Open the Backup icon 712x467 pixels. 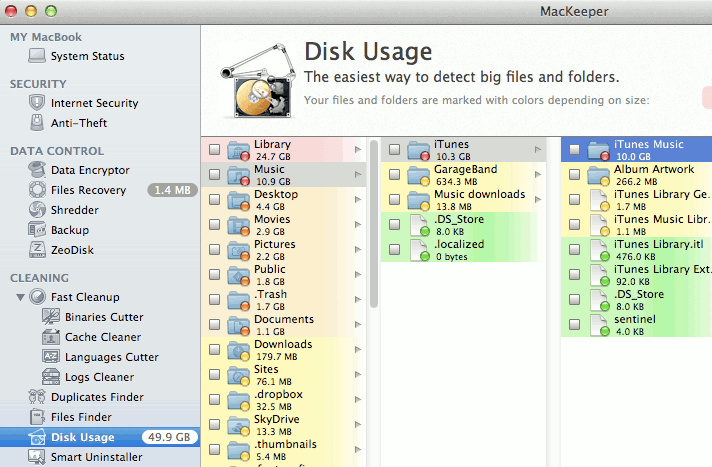tap(37, 230)
